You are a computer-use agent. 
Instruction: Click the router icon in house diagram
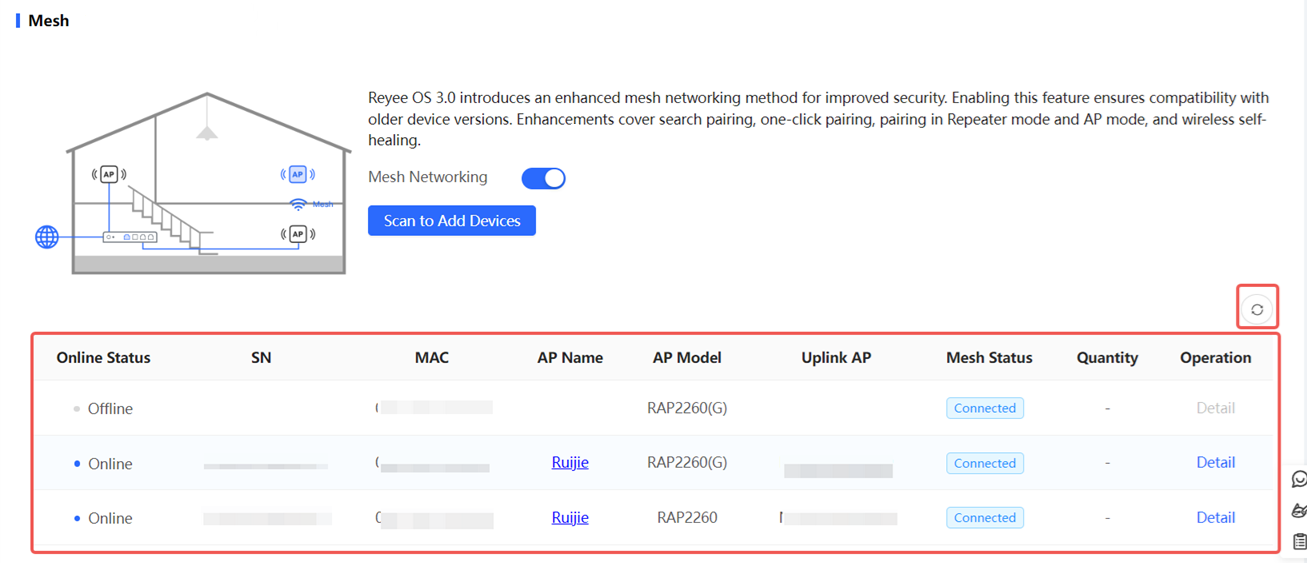click(x=129, y=237)
